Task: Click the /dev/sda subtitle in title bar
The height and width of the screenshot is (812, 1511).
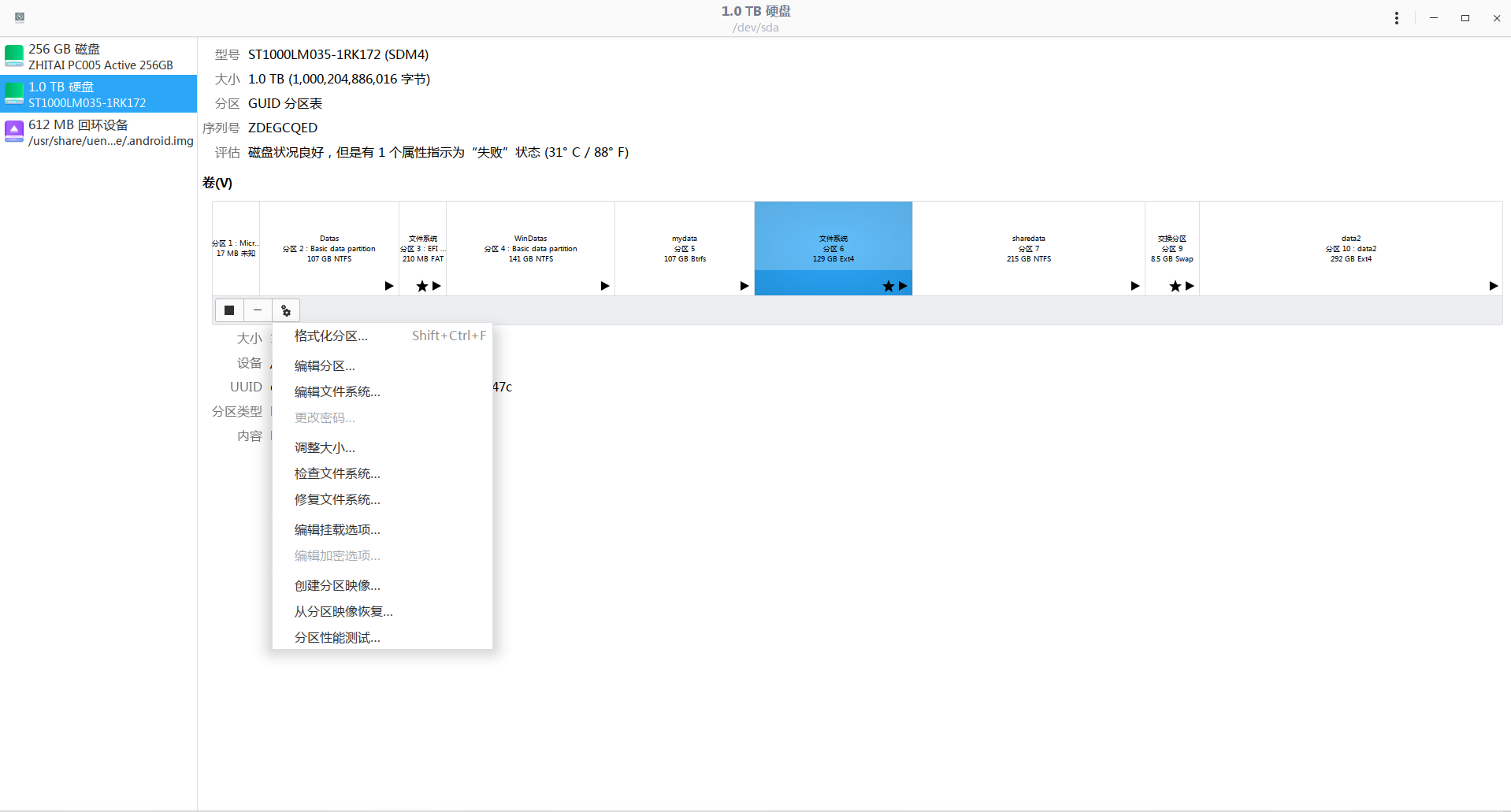Action: pyautogui.click(x=755, y=28)
